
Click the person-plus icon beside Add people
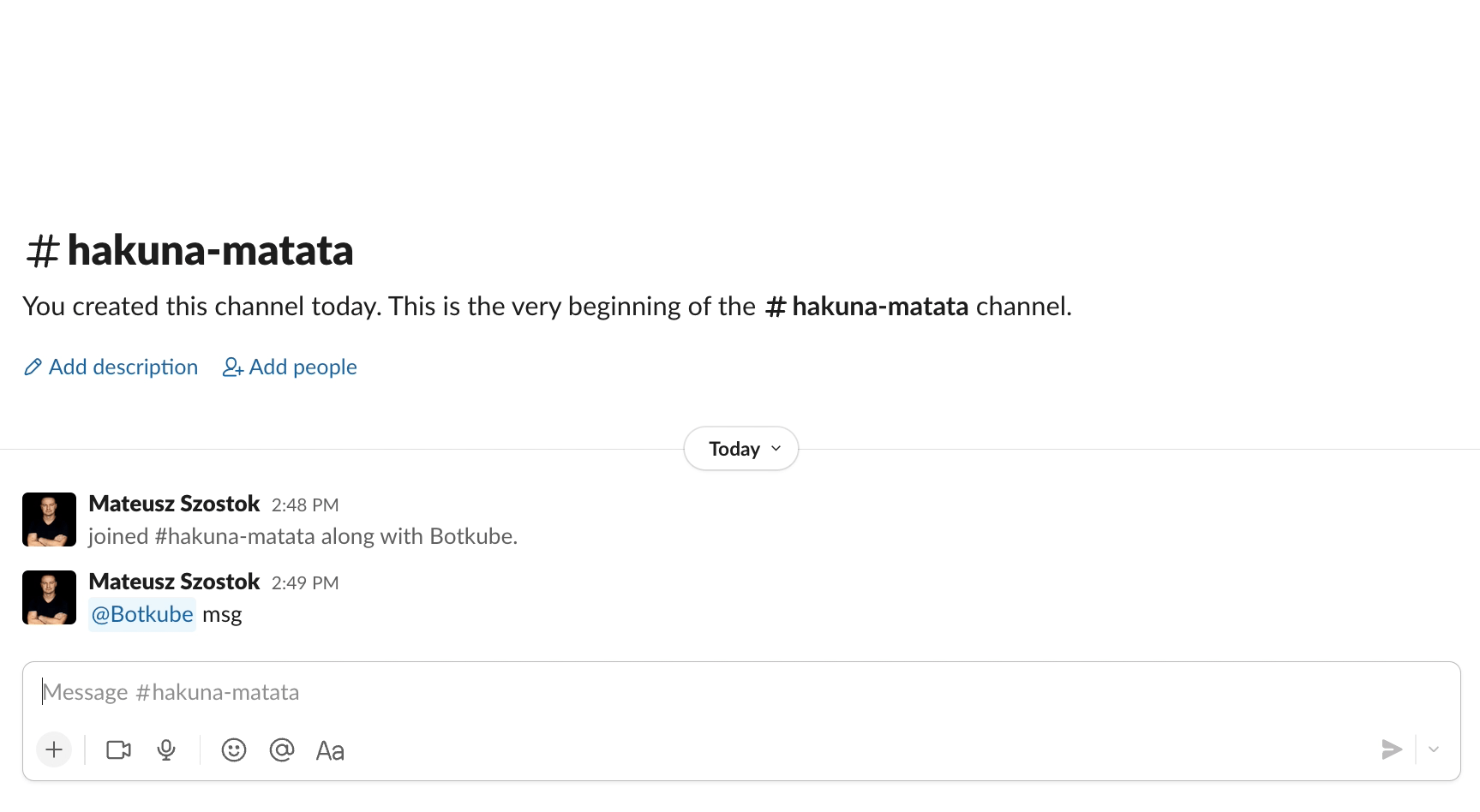tap(233, 367)
